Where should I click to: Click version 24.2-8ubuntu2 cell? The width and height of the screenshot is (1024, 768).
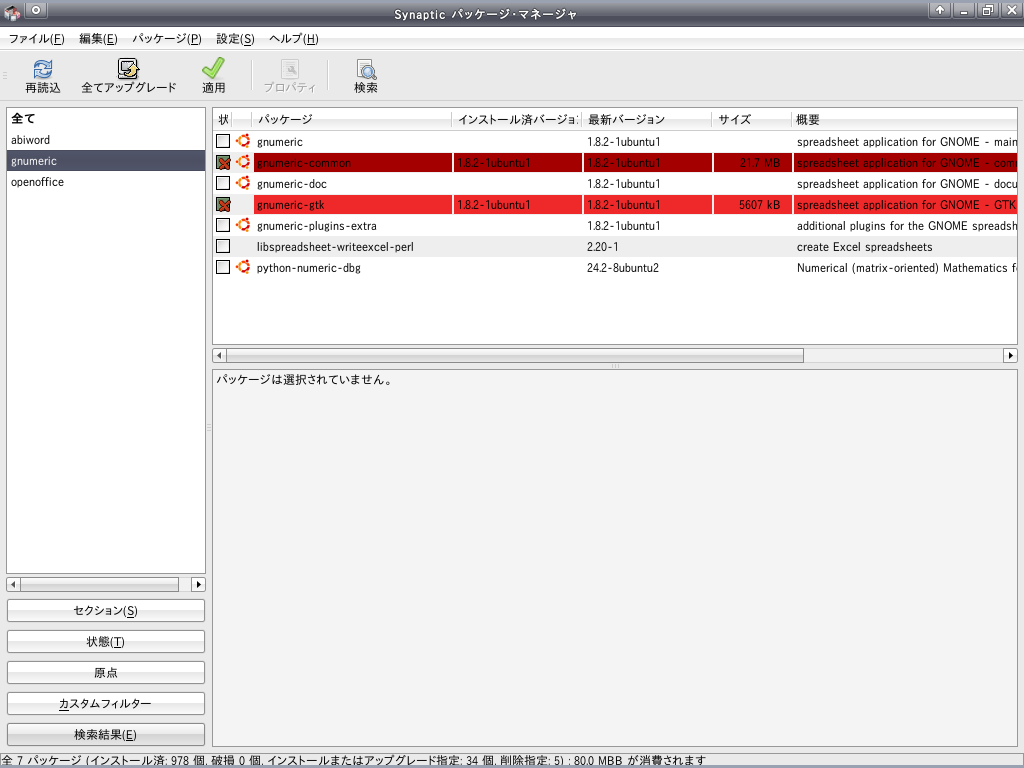(623, 268)
